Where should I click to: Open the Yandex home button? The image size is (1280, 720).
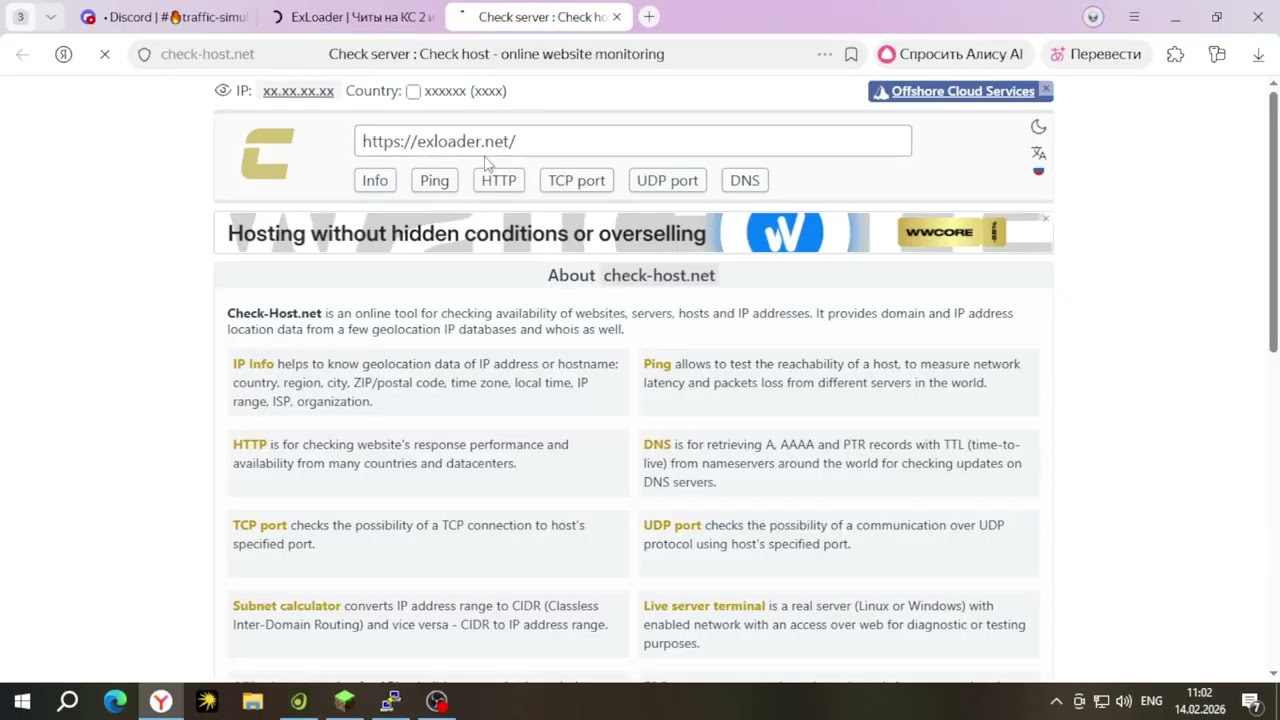64,55
